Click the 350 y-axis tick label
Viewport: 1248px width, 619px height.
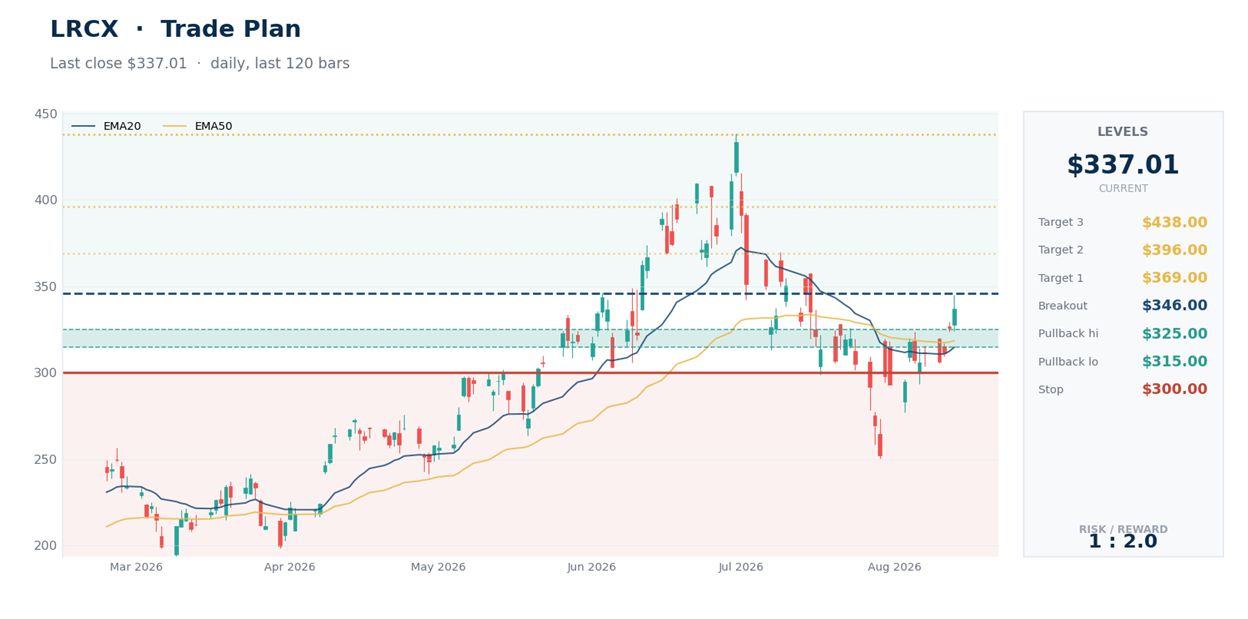46,287
